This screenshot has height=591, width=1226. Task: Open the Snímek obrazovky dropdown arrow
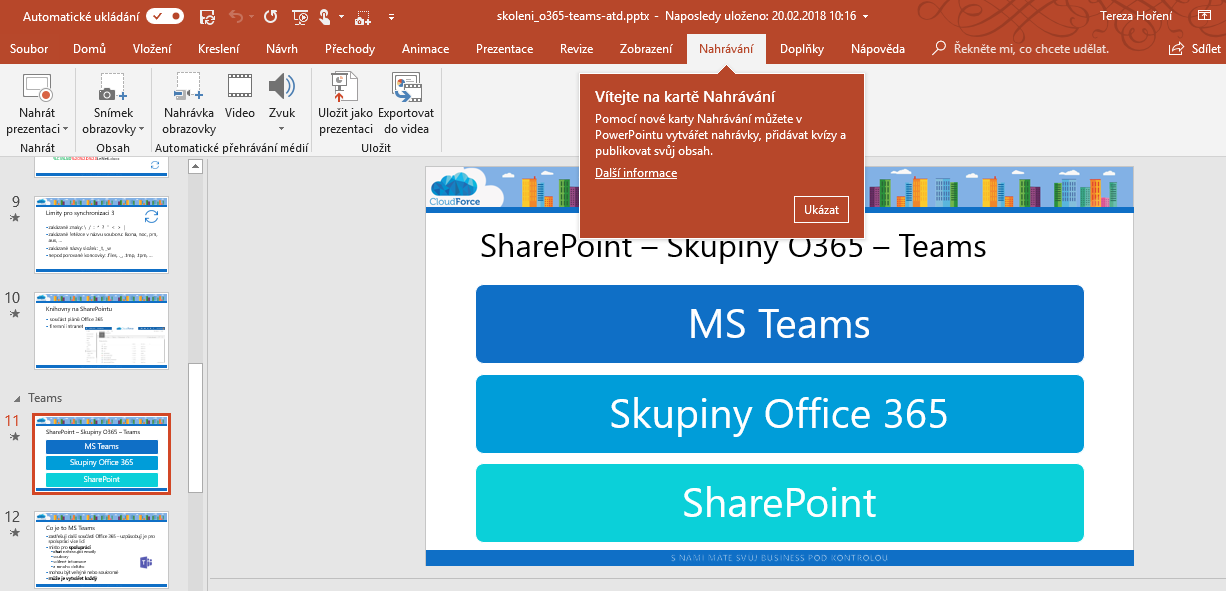click(141, 129)
